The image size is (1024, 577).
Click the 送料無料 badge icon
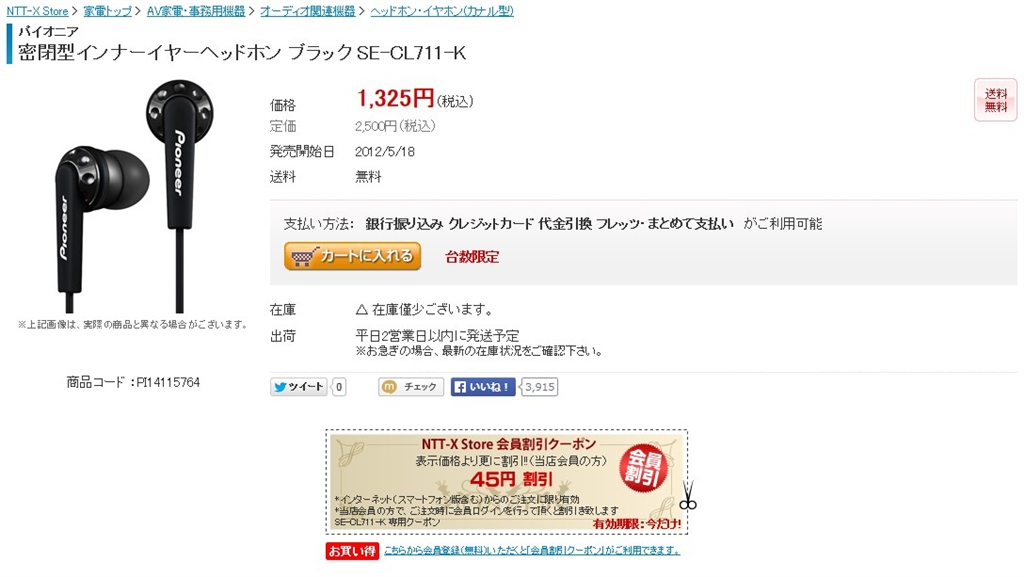click(x=996, y=100)
